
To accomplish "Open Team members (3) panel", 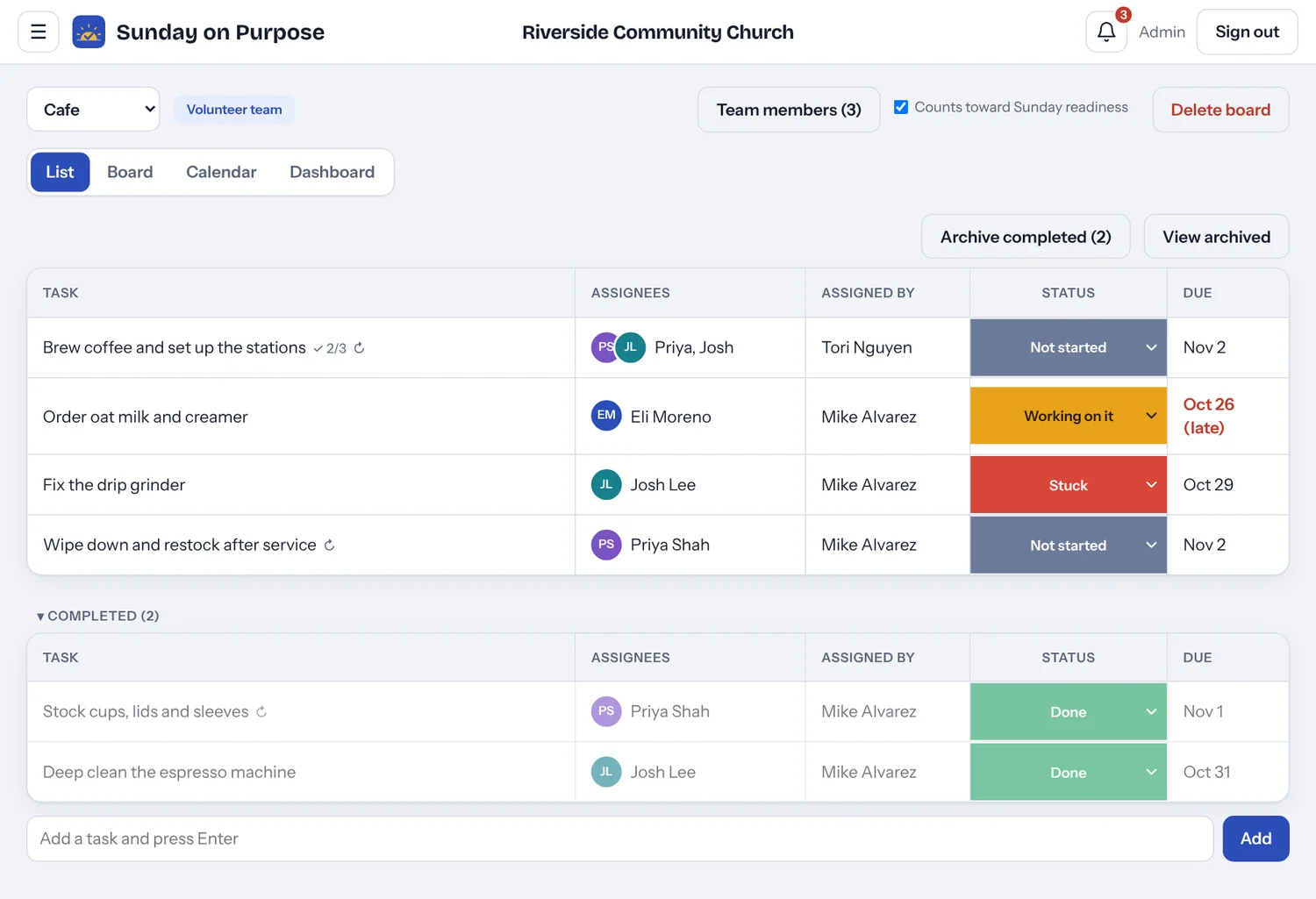I will point(789,110).
